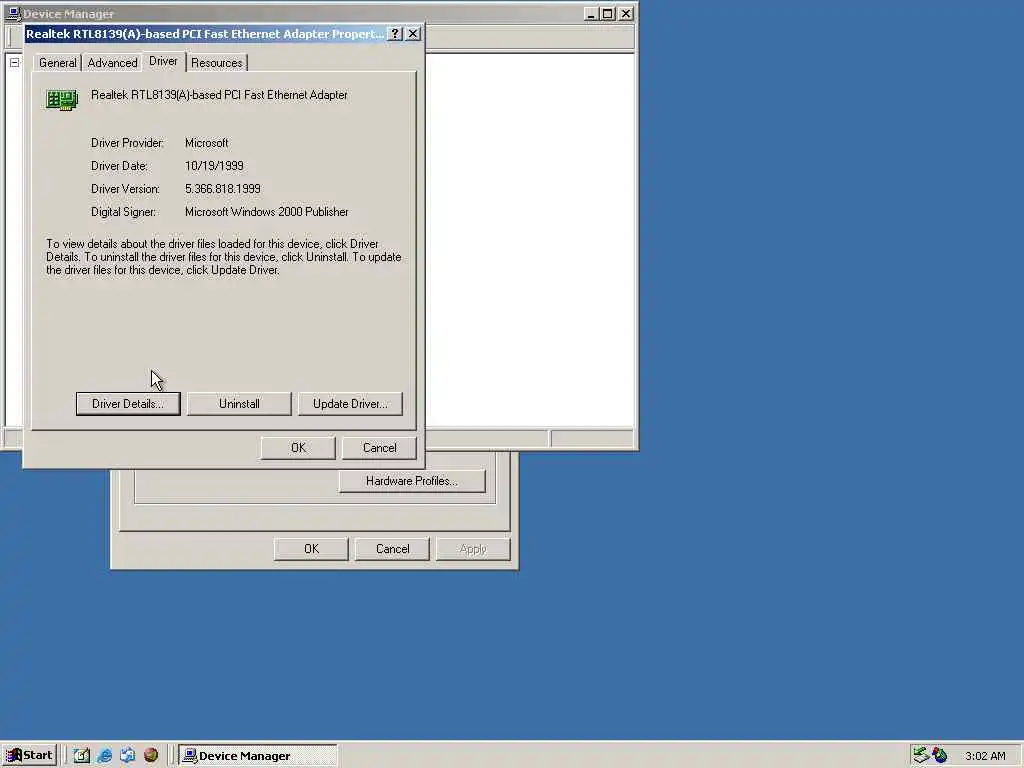The image size is (1024, 768).
Task: Click the Driver Details button
Action: coord(128,404)
